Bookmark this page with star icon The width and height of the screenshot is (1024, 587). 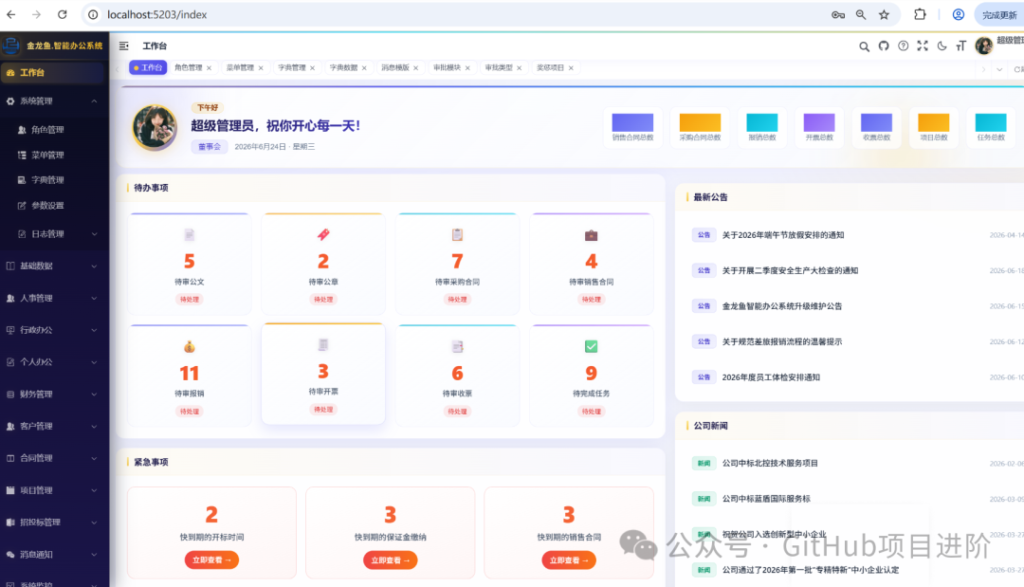click(884, 14)
